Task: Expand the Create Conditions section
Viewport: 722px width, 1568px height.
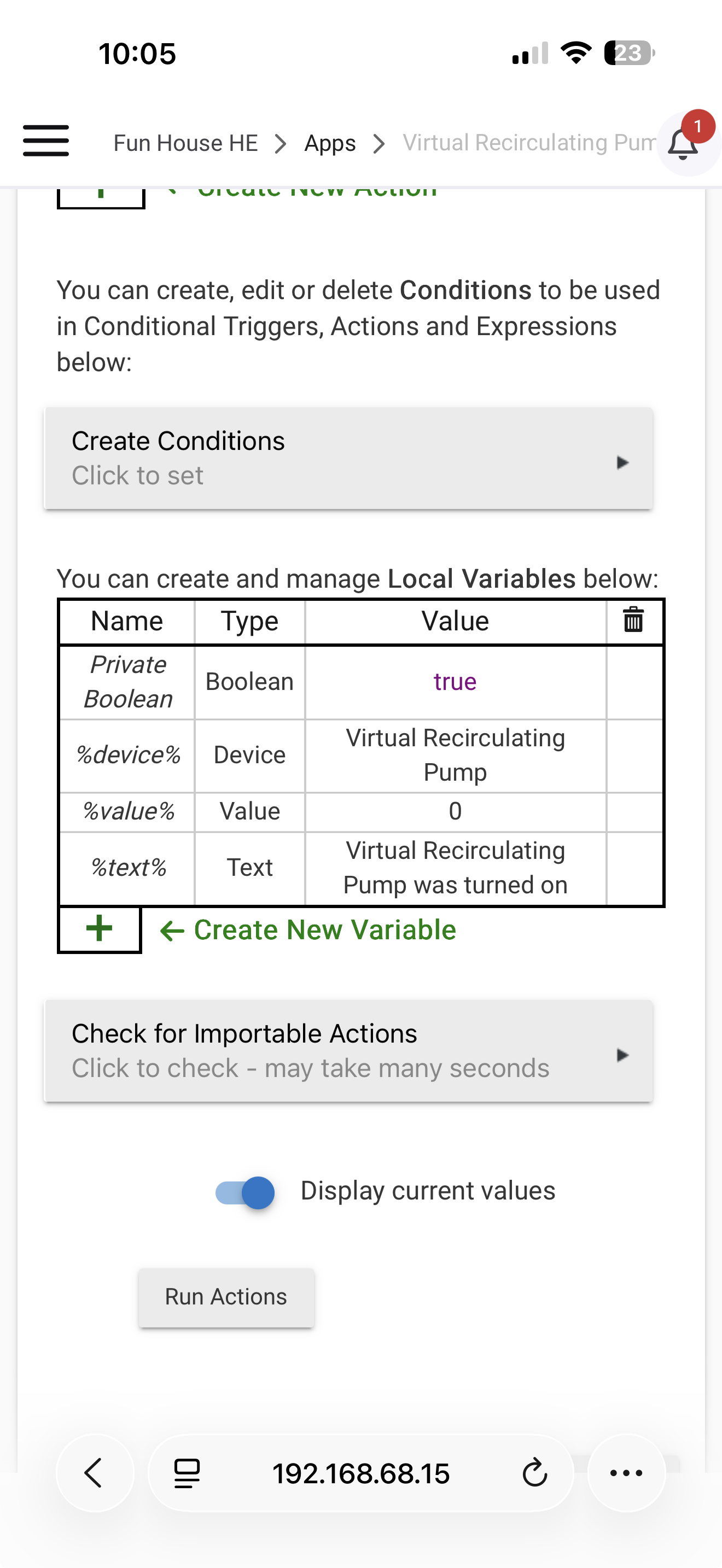Action: (348, 458)
